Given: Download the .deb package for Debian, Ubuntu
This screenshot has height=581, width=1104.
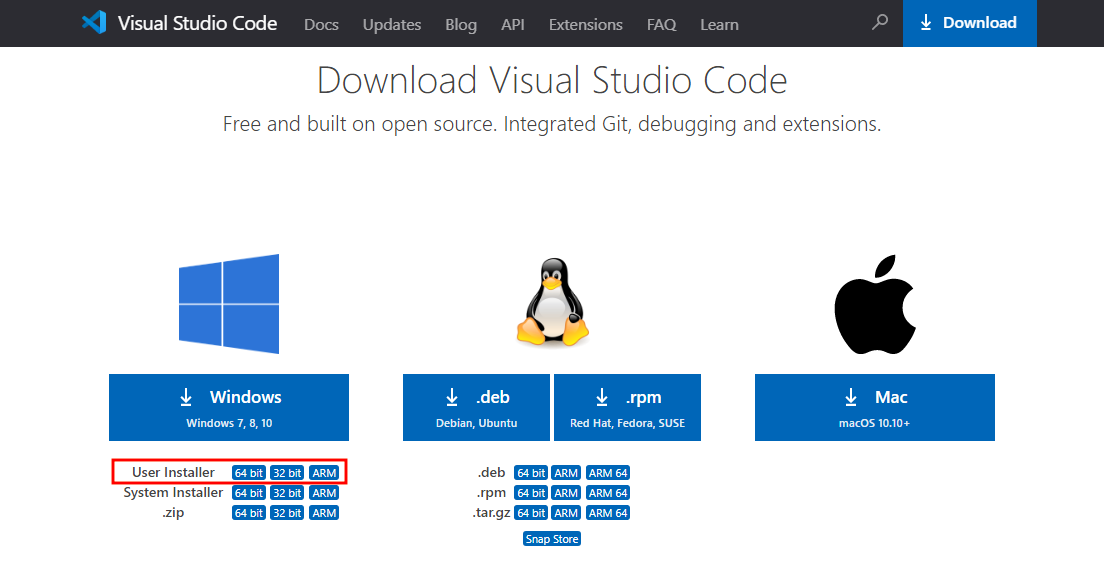Looking at the screenshot, I should click(x=476, y=407).
